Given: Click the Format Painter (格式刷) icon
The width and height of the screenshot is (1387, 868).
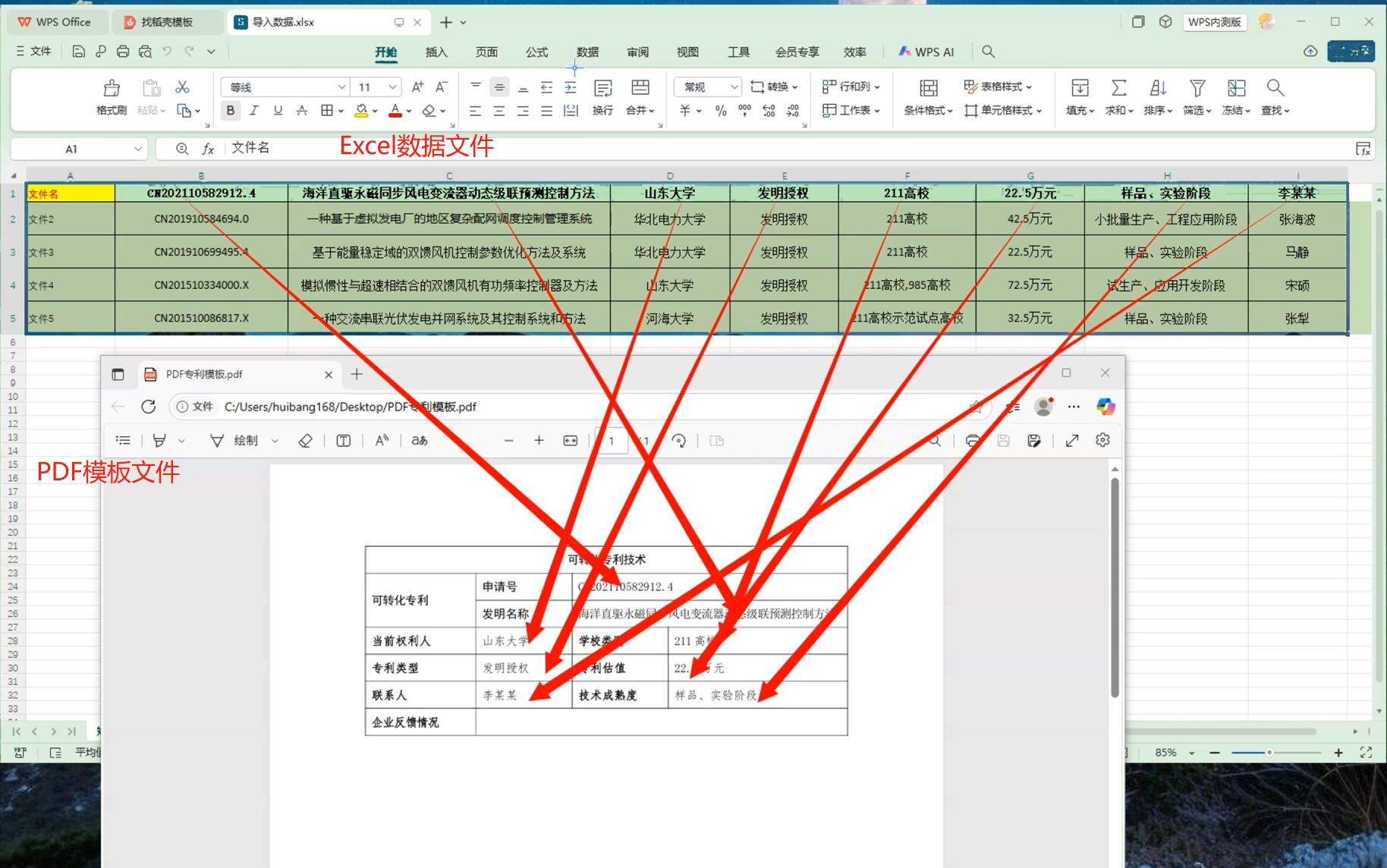Looking at the screenshot, I should [112, 88].
